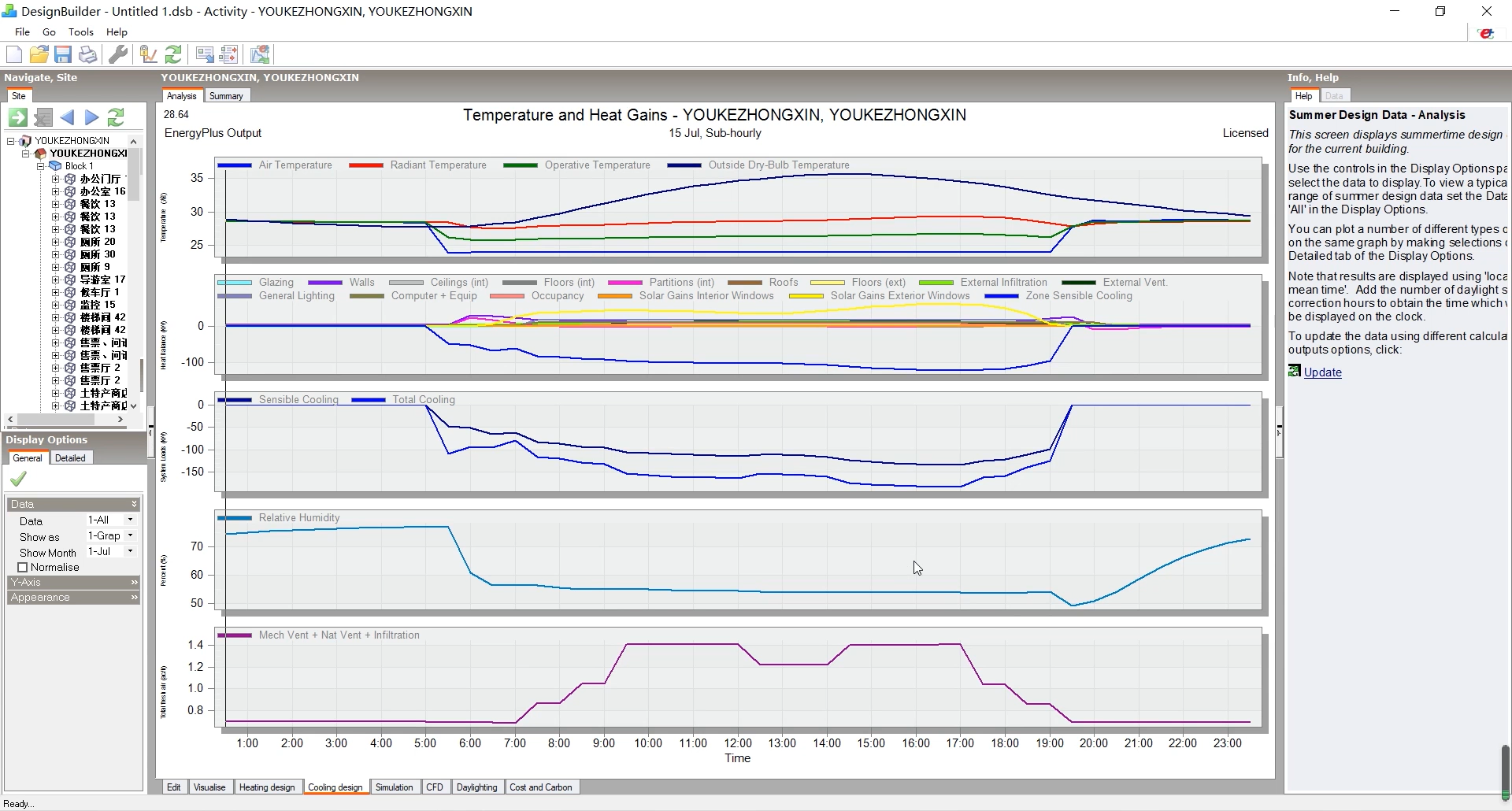Open the Cost and Carbon tab

[x=541, y=787]
